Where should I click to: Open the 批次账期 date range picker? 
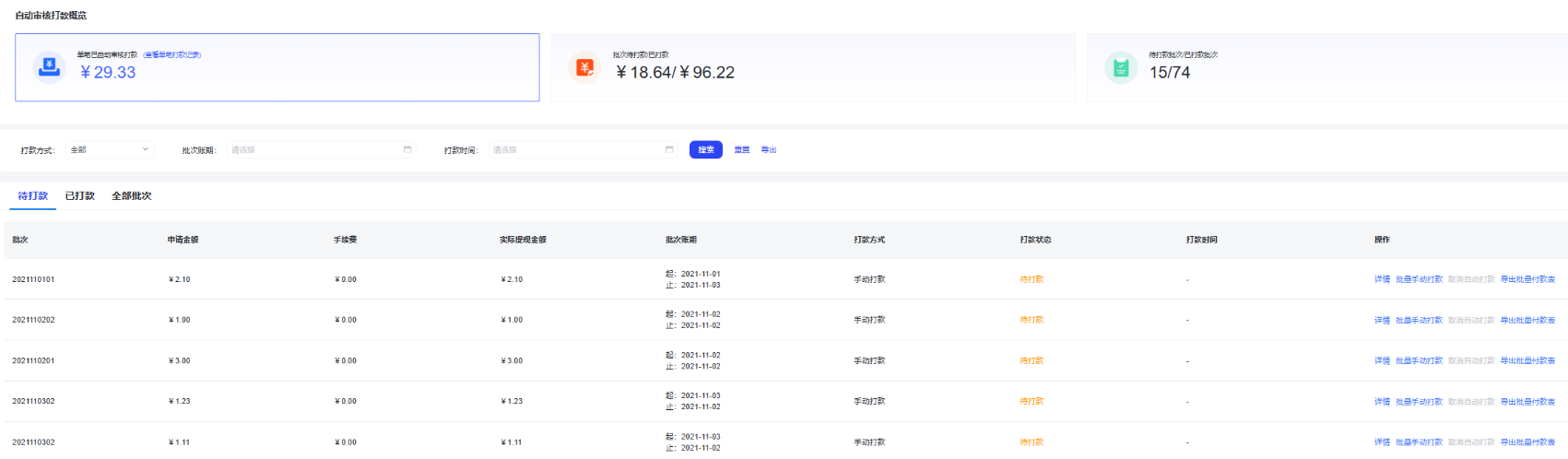313,149
